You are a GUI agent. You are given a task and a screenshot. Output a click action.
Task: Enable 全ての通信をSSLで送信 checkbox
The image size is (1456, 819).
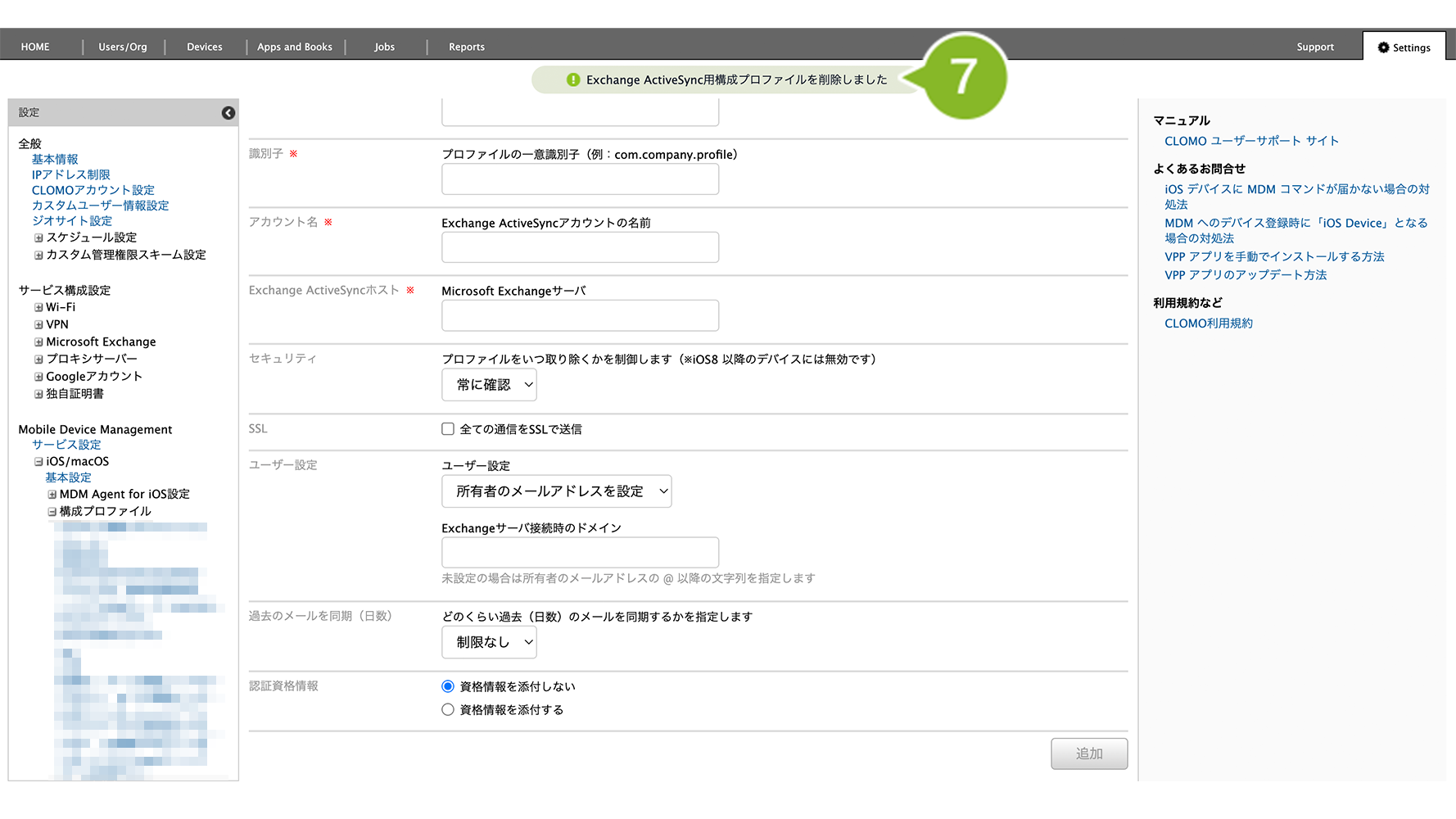click(x=448, y=429)
